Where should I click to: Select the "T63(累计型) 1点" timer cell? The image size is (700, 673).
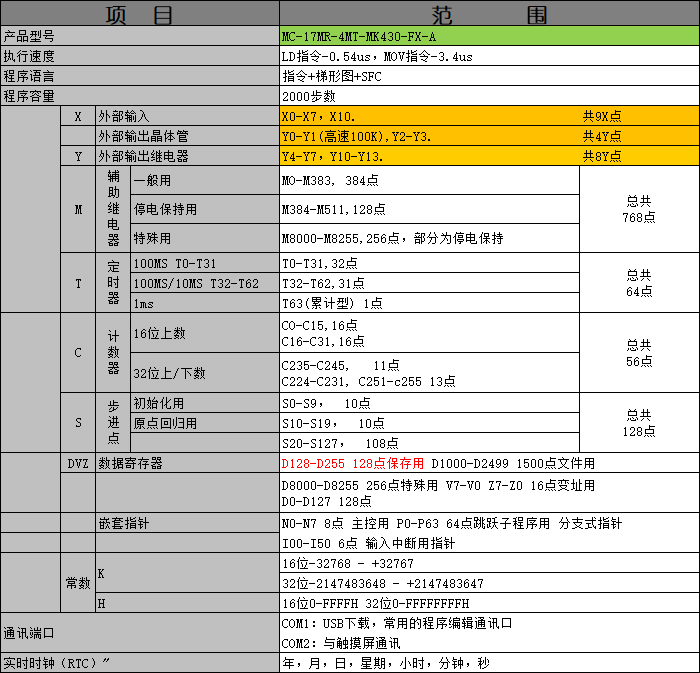pos(332,303)
